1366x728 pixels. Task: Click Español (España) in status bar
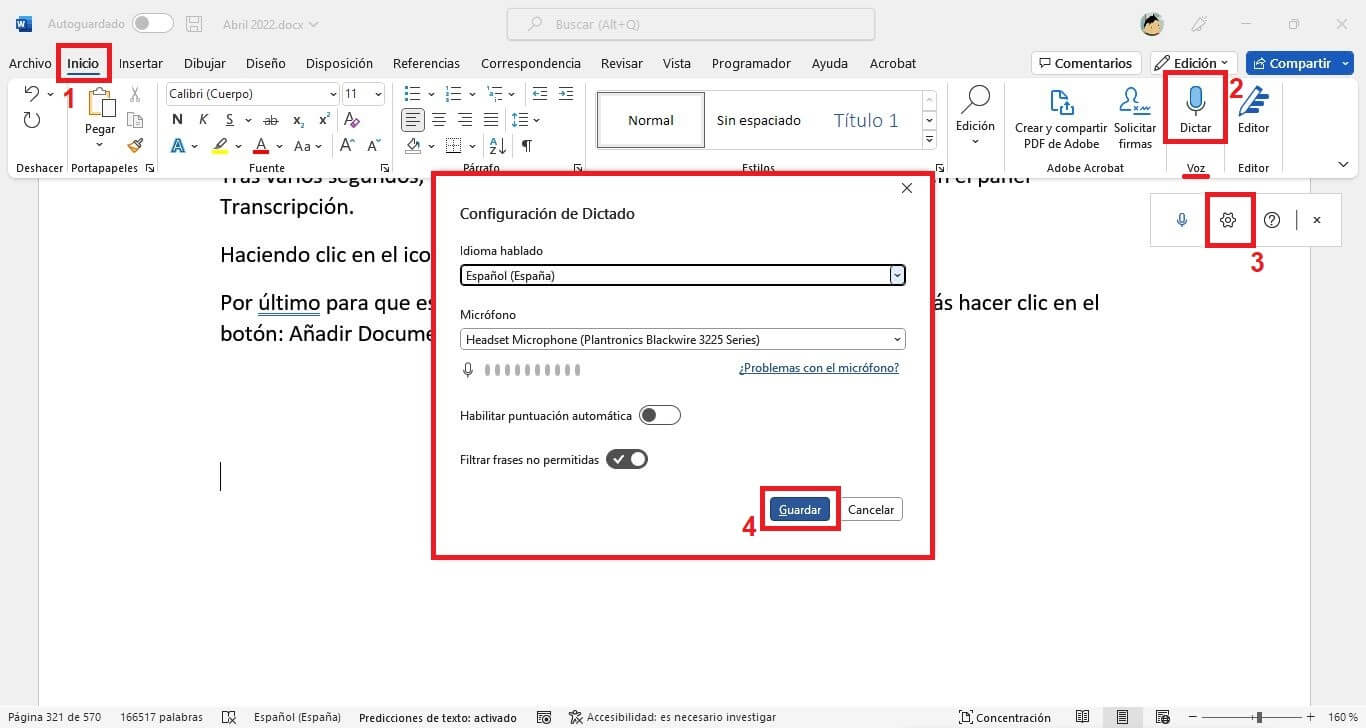click(x=297, y=717)
